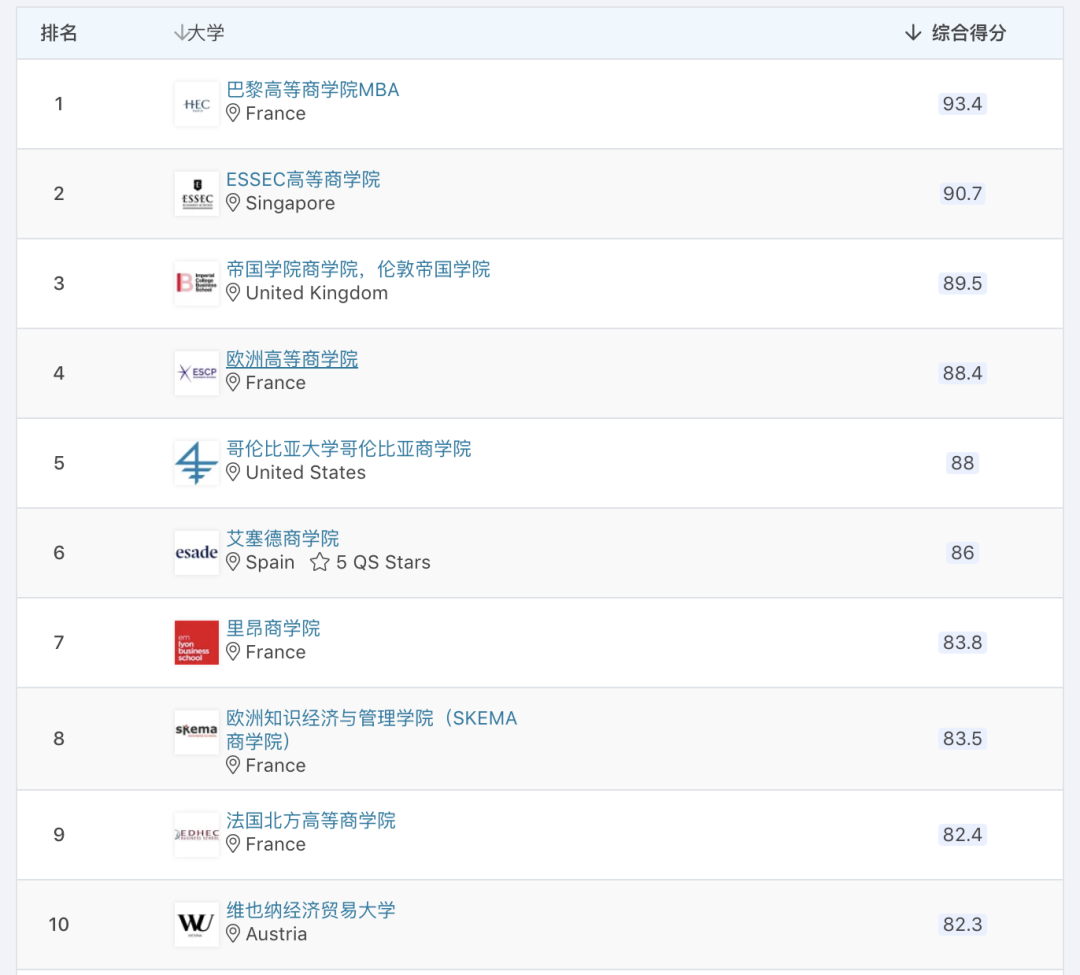Click the 93.4 score badge
This screenshot has width=1080, height=975.
coord(962,104)
